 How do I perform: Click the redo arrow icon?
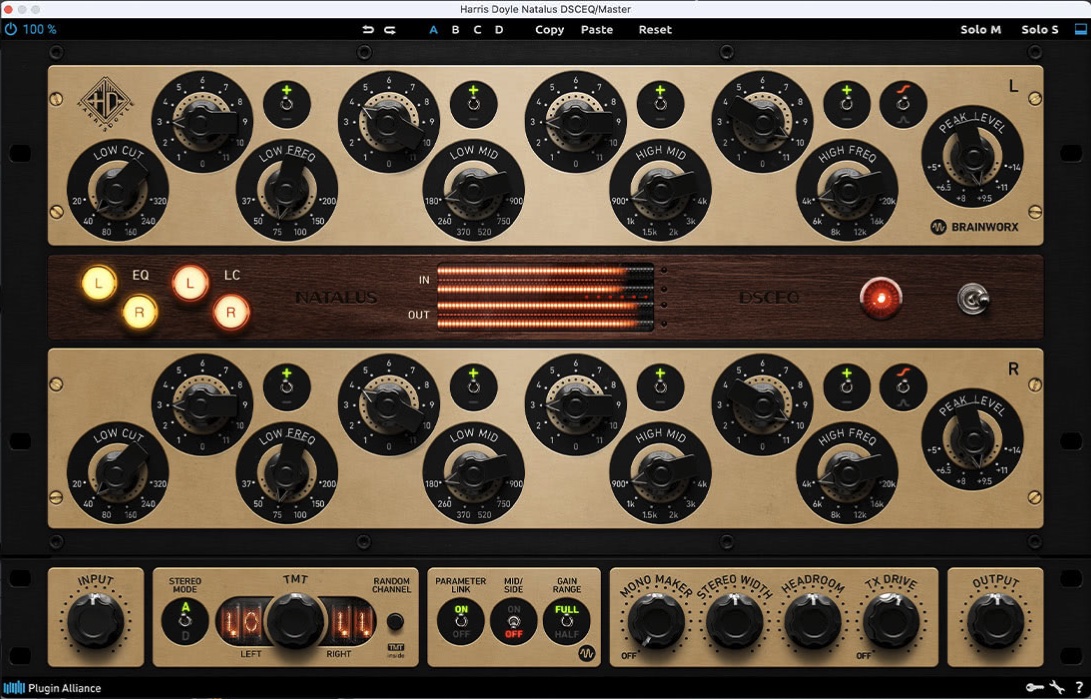(x=390, y=30)
